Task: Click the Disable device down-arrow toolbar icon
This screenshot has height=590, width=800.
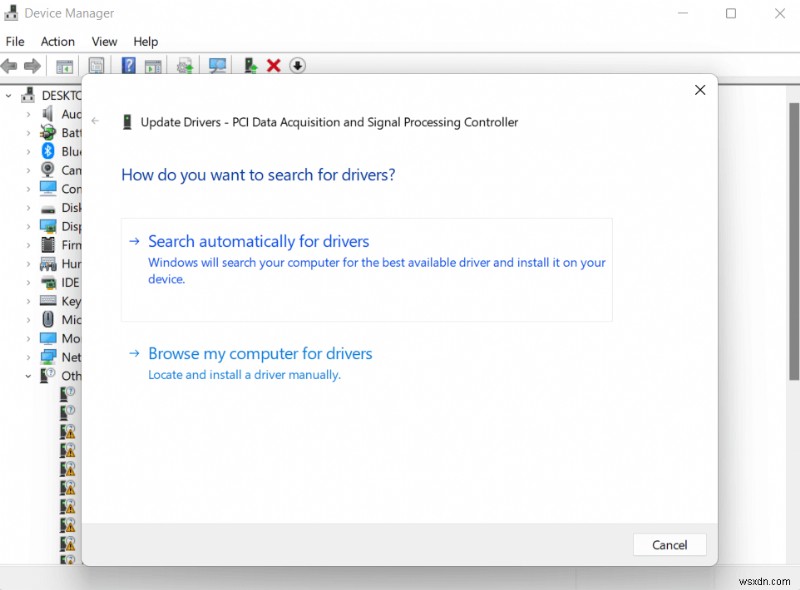Action: 297,65
